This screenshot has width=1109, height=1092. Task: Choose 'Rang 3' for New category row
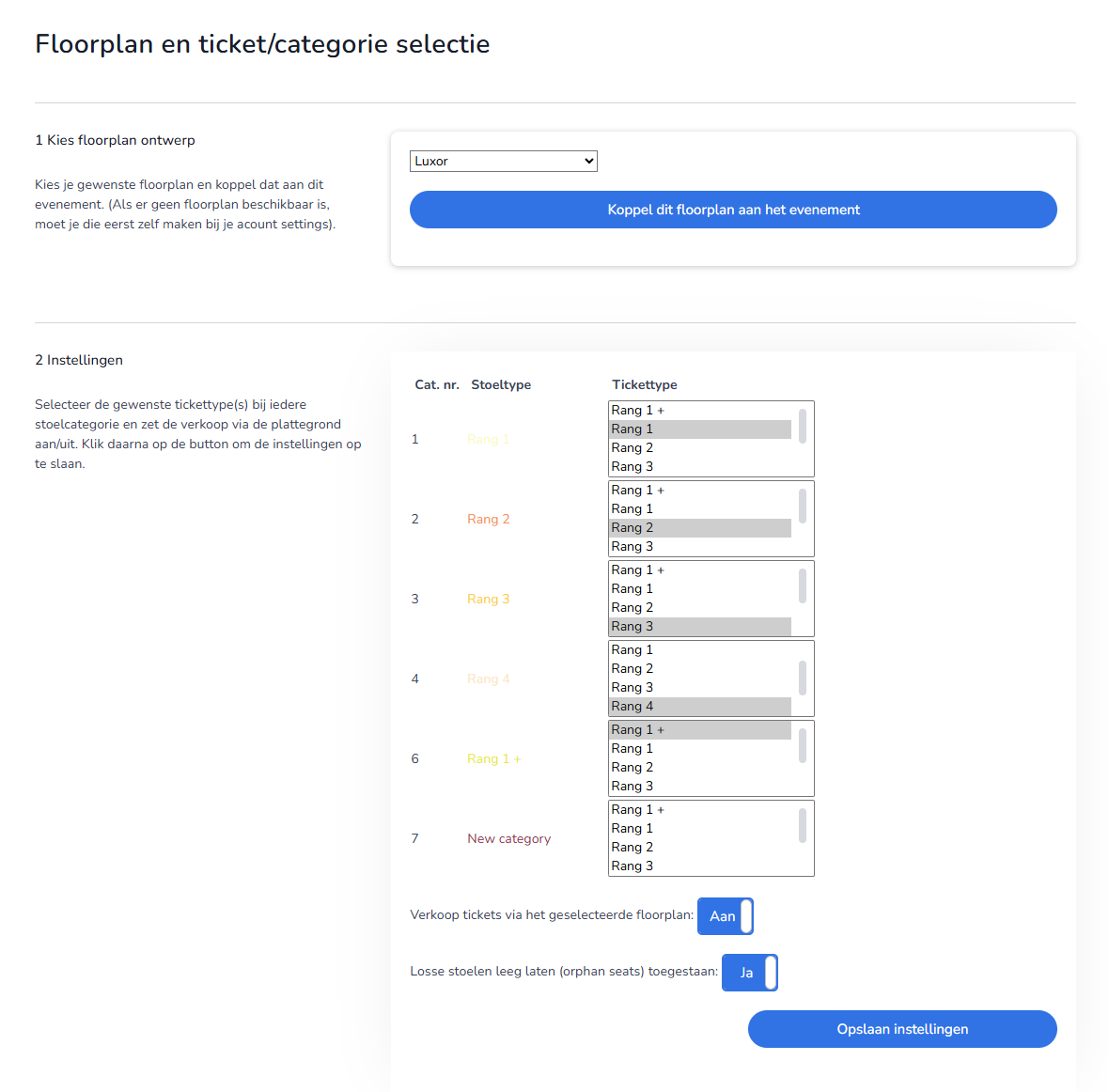click(700, 866)
